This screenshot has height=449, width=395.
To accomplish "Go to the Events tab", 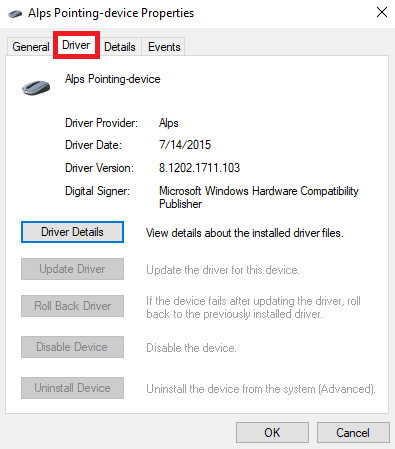I will tap(164, 47).
